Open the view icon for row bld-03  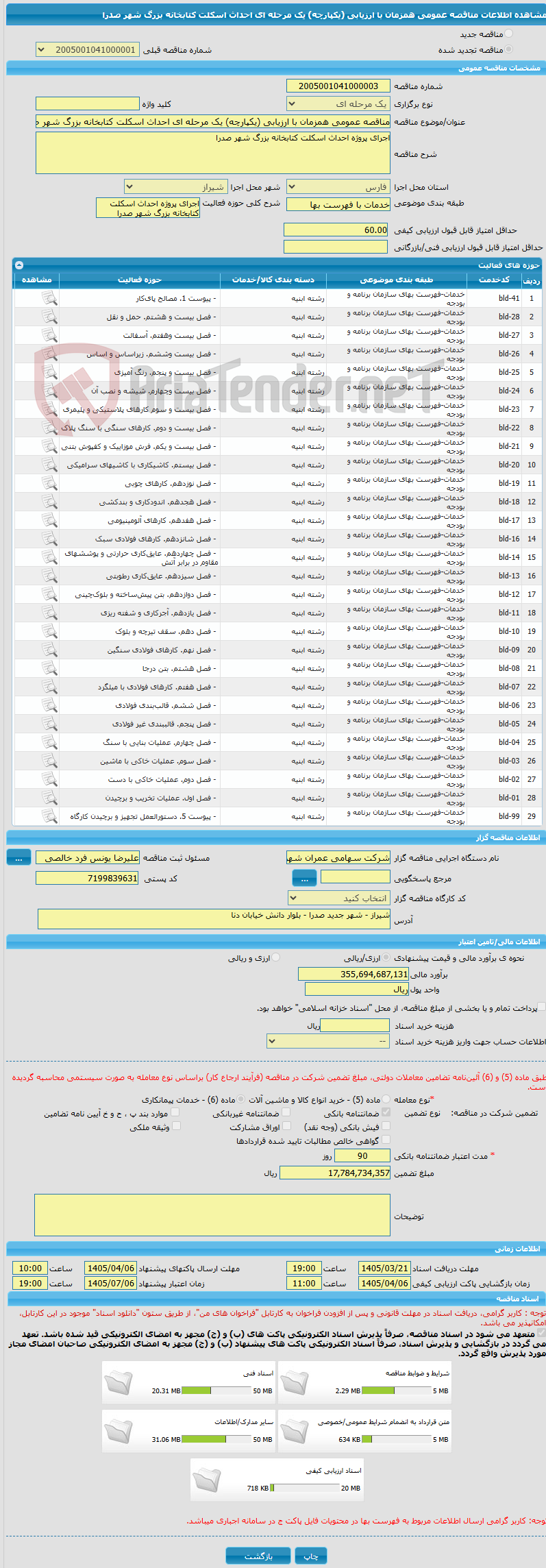49,761
